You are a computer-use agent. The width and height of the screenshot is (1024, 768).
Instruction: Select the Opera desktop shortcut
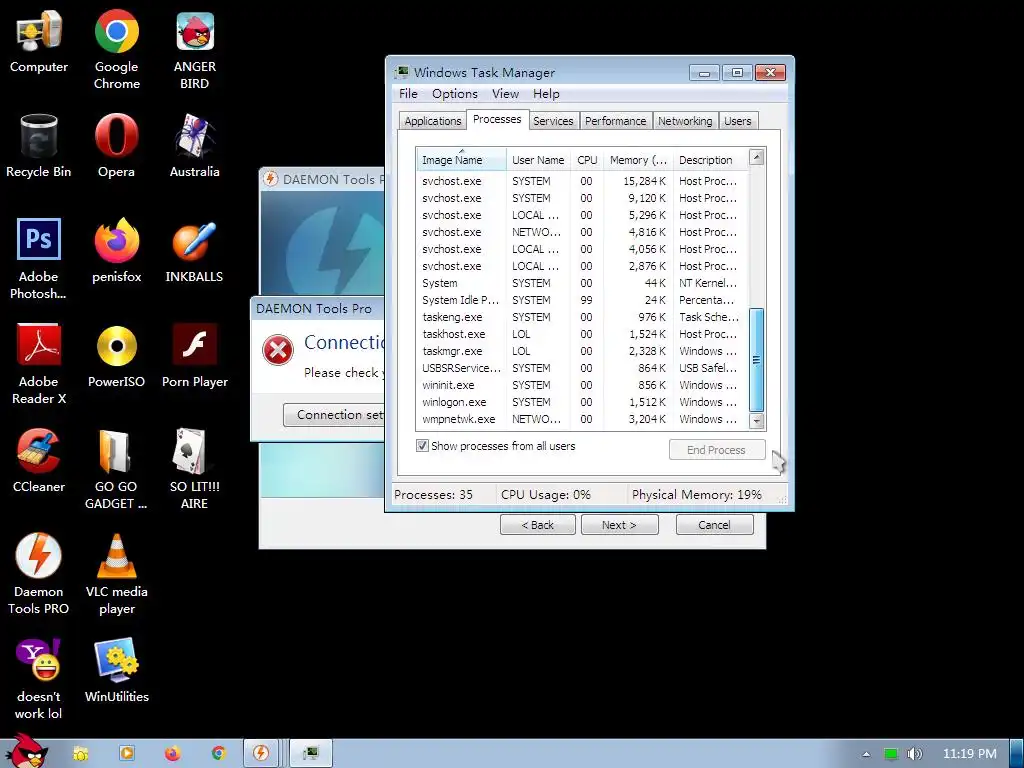[x=116, y=147]
